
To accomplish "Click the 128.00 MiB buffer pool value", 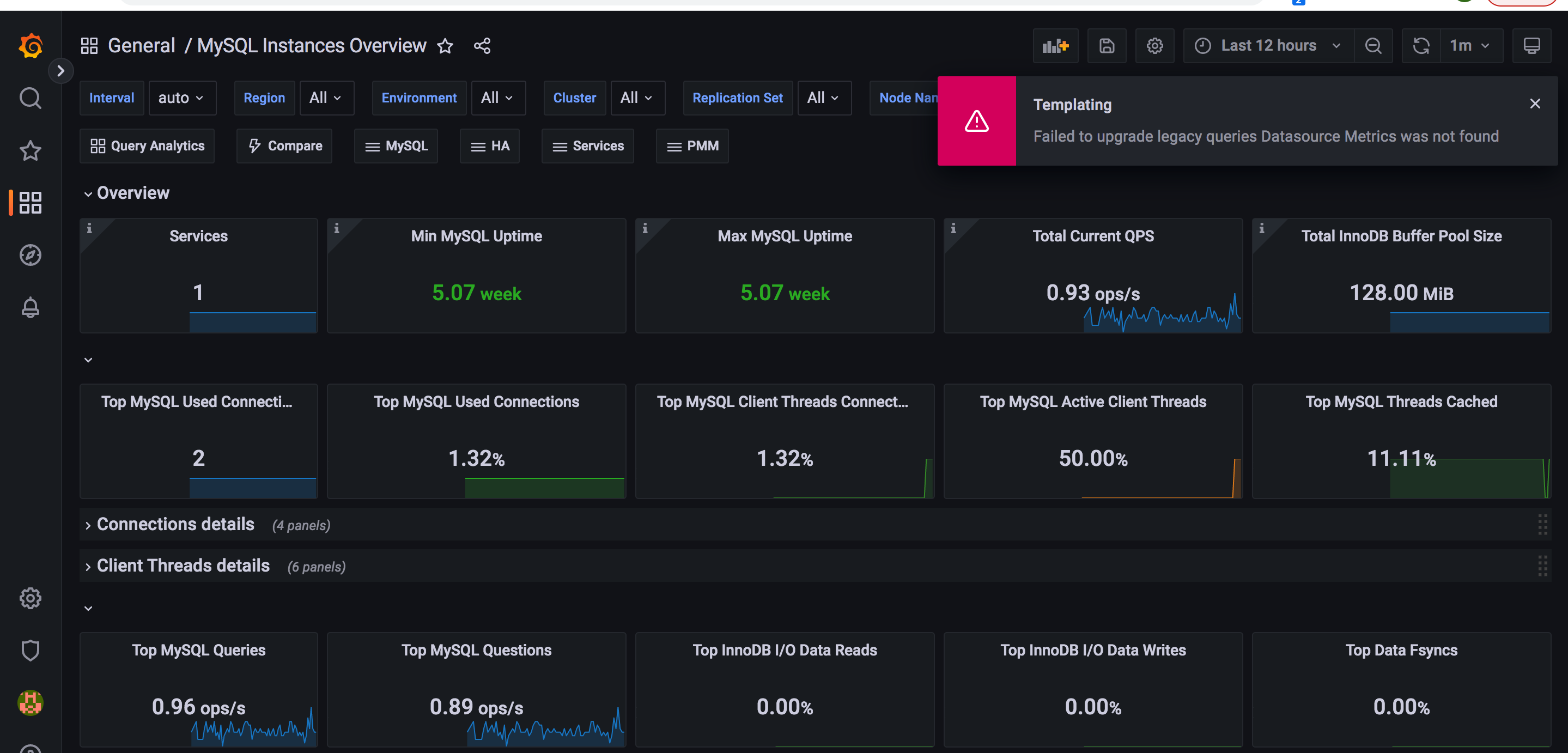I will coord(1401,293).
